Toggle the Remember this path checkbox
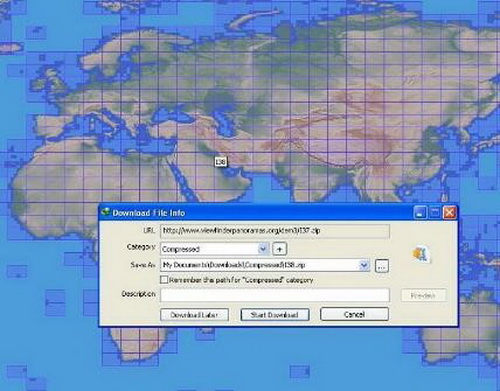The width and height of the screenshot is (500, 391). (164, 280)
